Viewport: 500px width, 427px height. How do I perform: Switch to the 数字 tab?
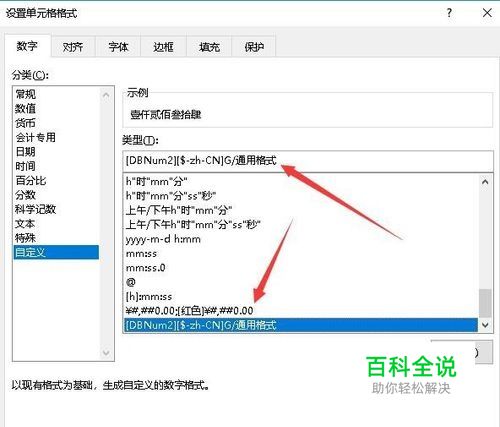[27, 46]
